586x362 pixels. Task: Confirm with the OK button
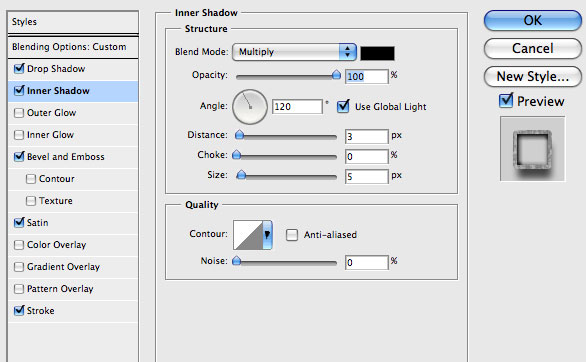coord(533,20)
